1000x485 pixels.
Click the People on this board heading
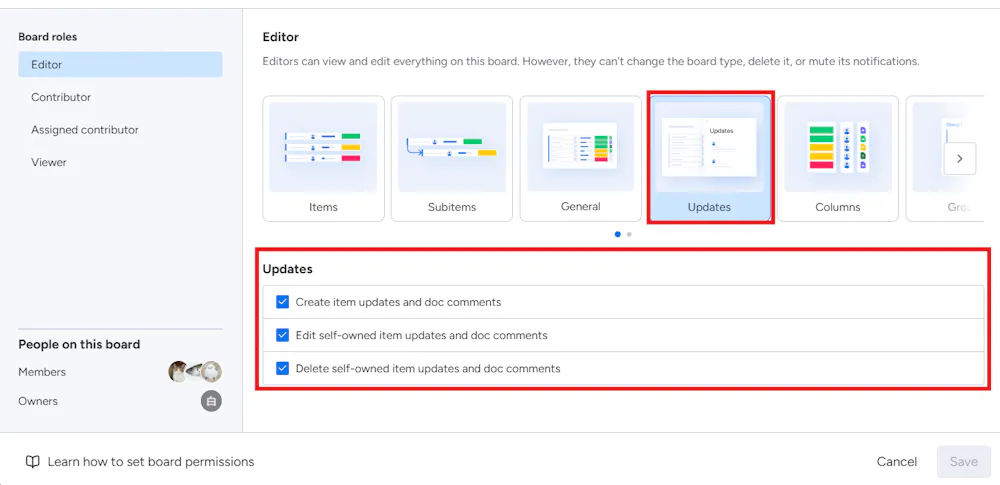79,345
